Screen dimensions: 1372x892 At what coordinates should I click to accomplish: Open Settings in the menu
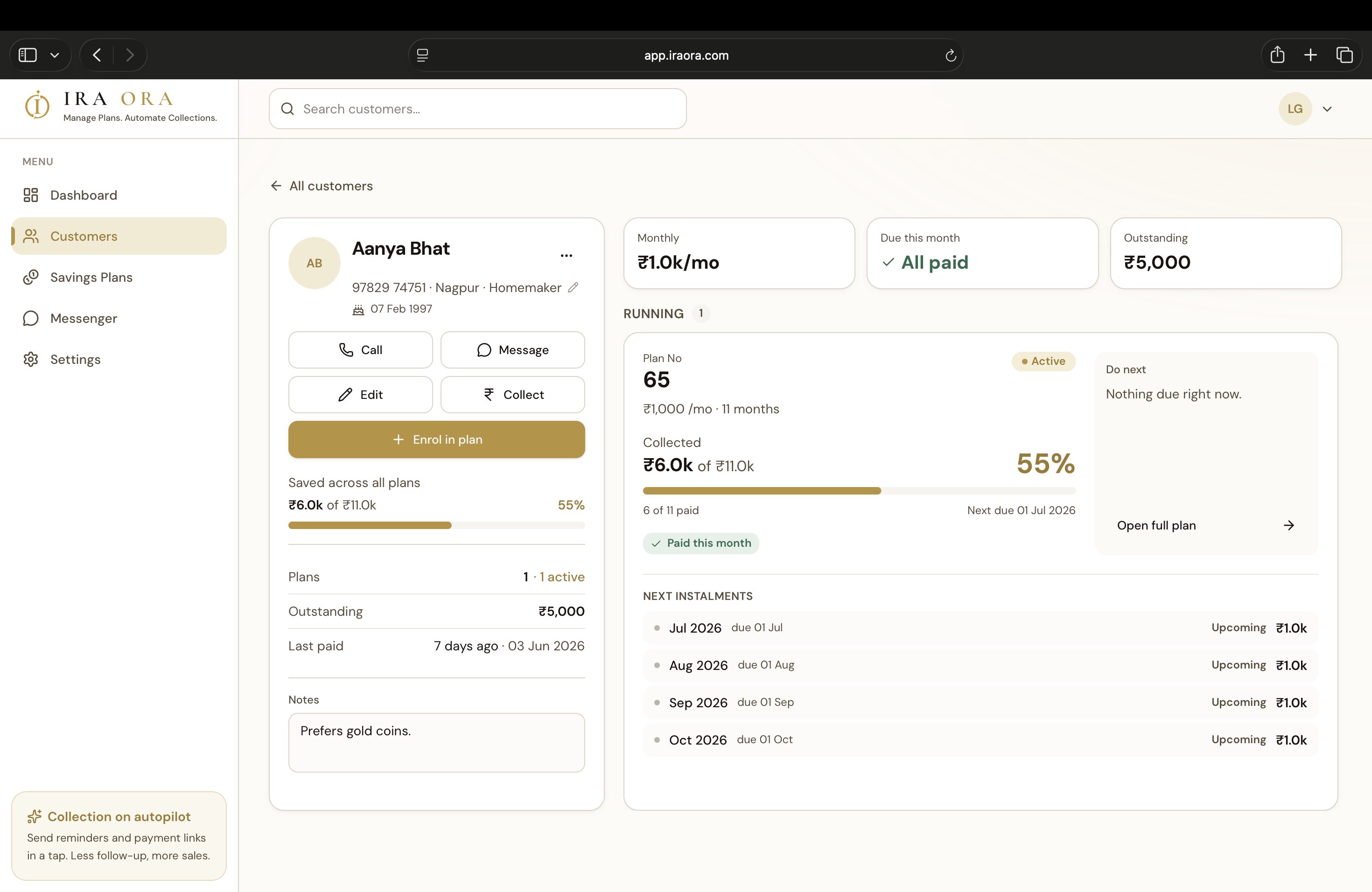coord(119,359)
